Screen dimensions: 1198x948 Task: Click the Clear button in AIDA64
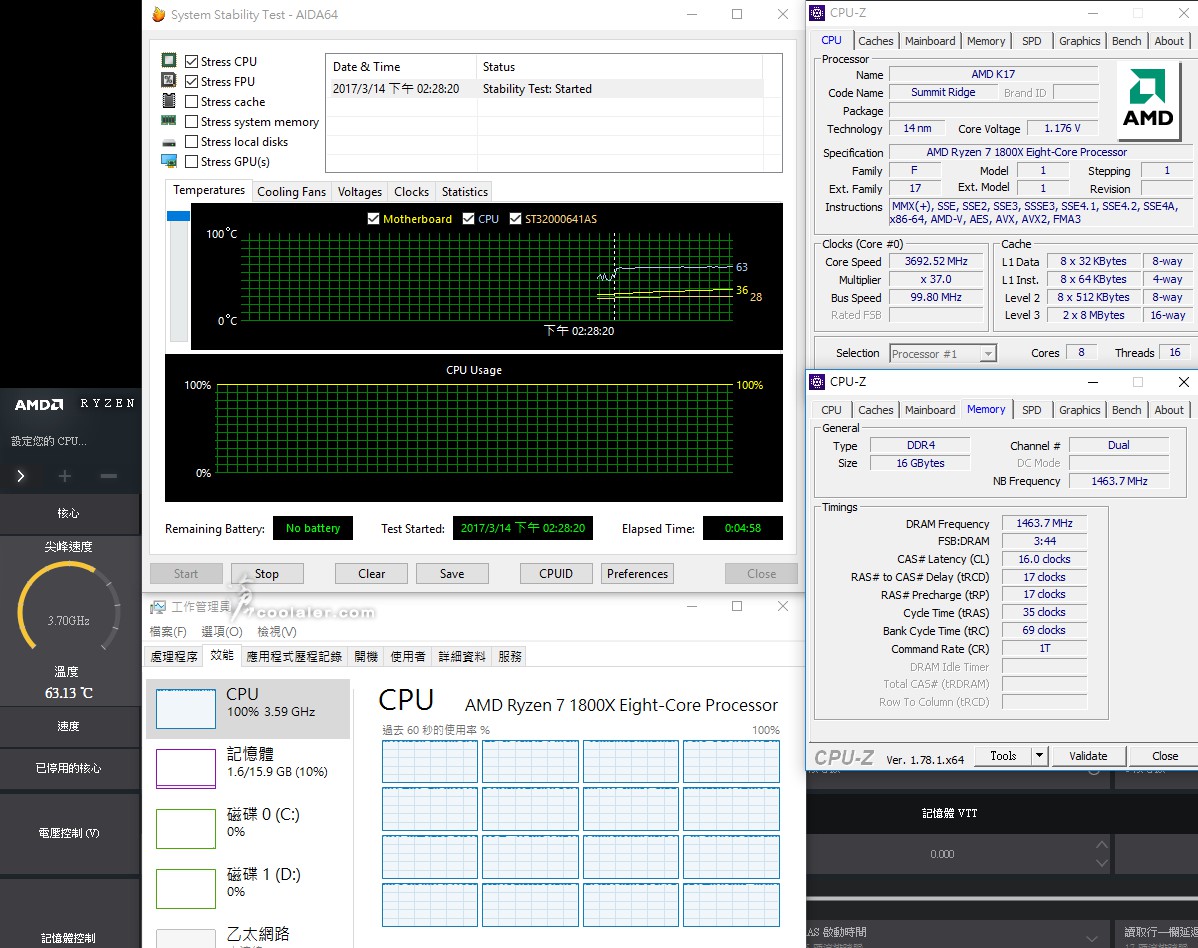[x=371, y=574]
